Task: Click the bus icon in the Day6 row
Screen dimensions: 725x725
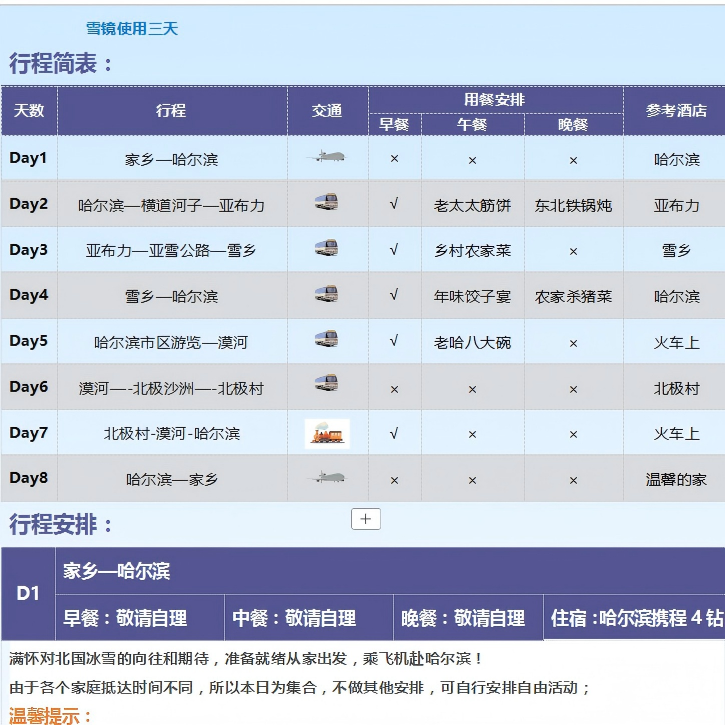Action: pyautogui.click(x=327, y=386)
